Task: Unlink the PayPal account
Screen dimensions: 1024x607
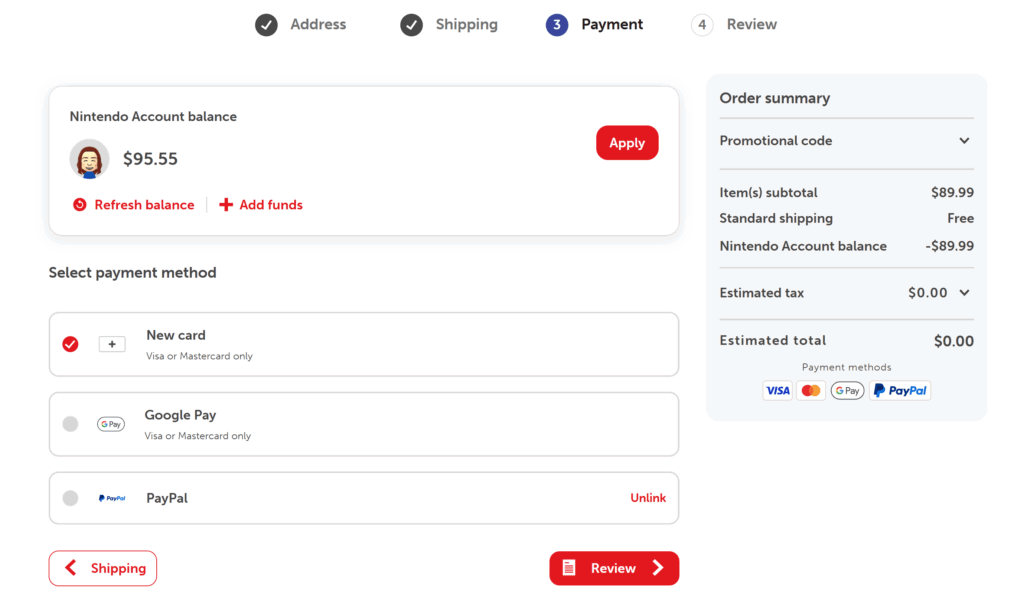Action: pos(647,498)
